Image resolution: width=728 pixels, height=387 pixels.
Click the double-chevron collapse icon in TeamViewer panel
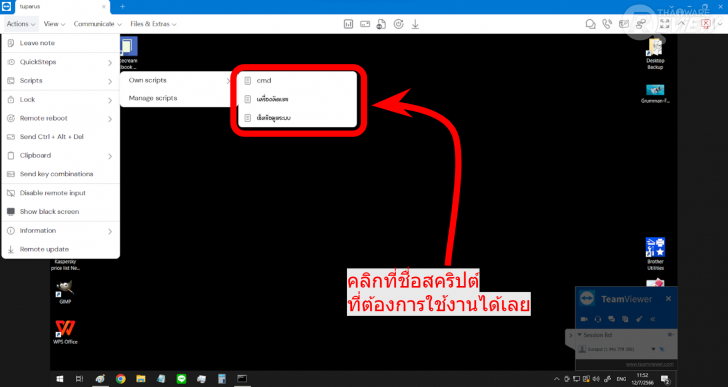click(x=652, y=319)
